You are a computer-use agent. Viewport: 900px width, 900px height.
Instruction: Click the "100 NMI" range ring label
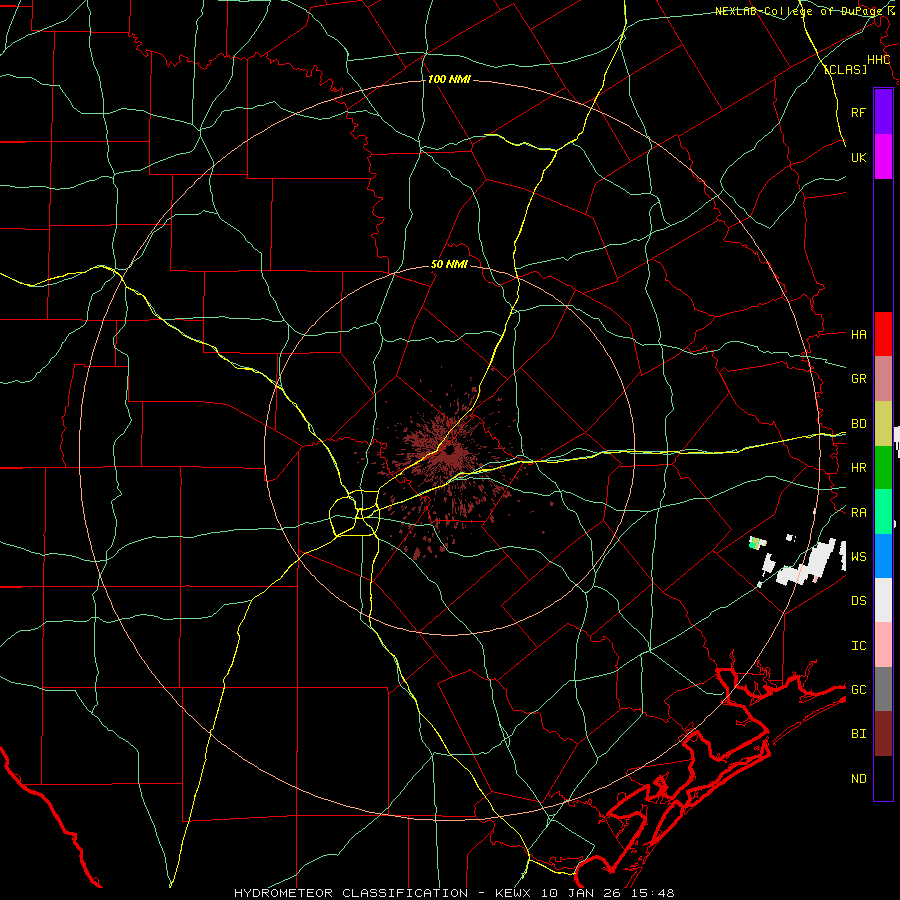pos(449,79)
